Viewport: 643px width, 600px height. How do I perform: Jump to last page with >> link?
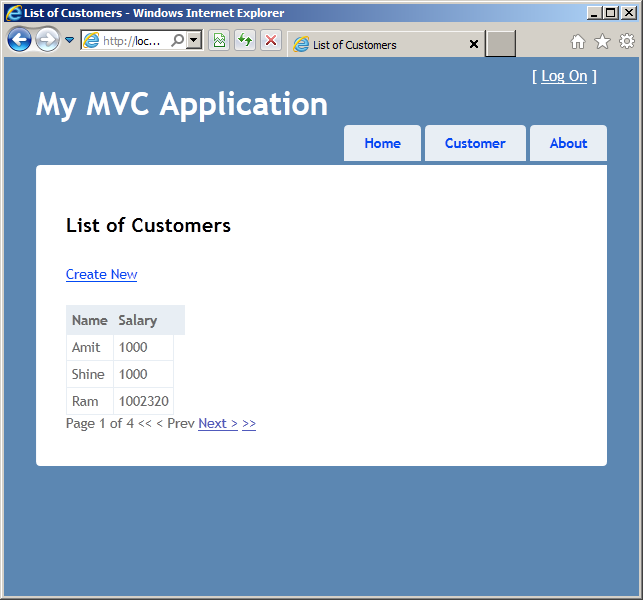[249, 423]
